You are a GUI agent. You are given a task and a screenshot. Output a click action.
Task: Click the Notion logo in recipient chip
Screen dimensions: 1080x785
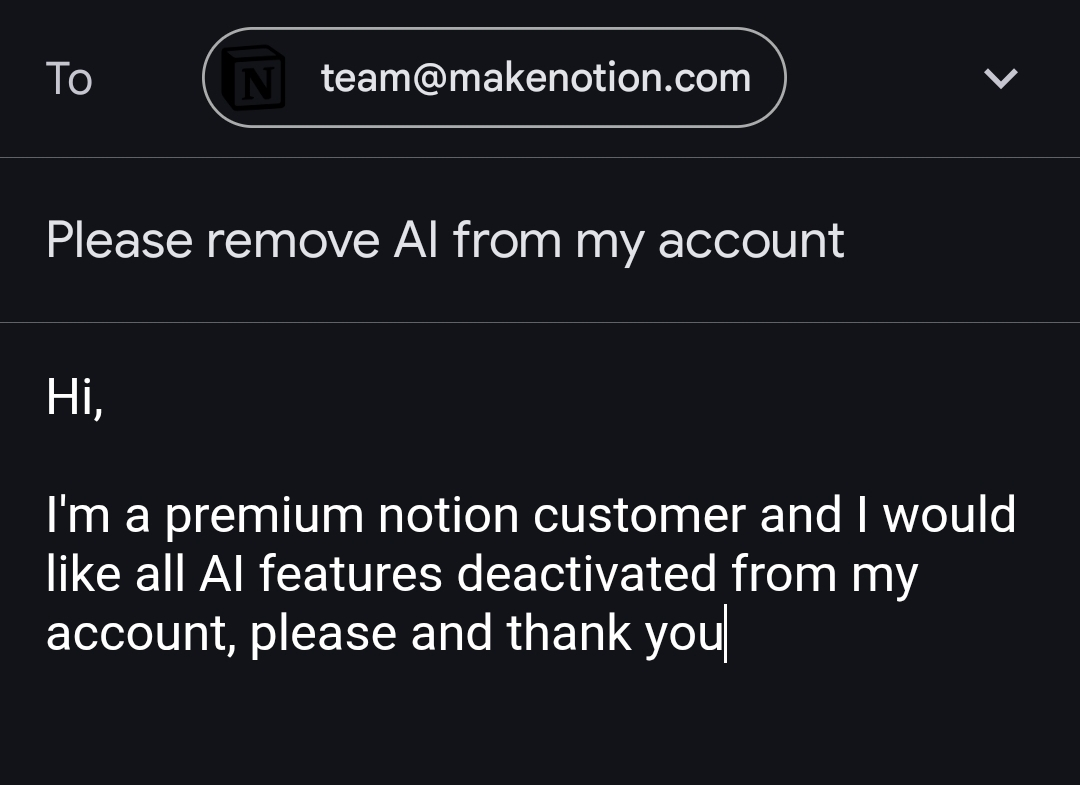[x=252, y=78]
